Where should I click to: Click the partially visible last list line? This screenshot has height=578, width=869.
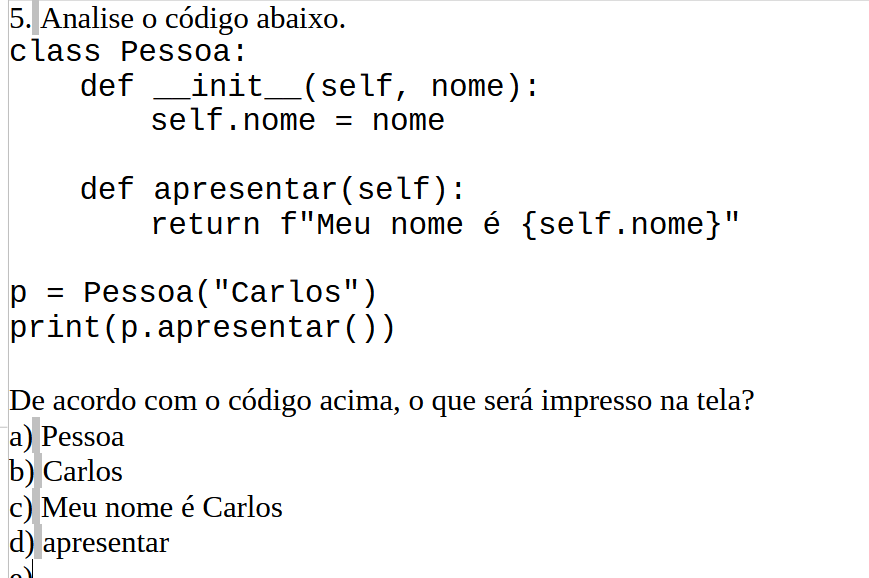[20, 572]
